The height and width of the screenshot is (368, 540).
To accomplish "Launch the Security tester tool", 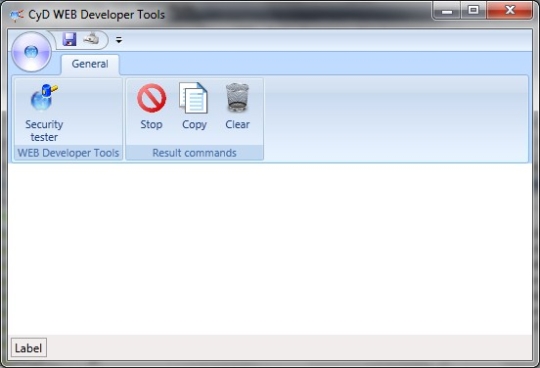I will [44, 113].
